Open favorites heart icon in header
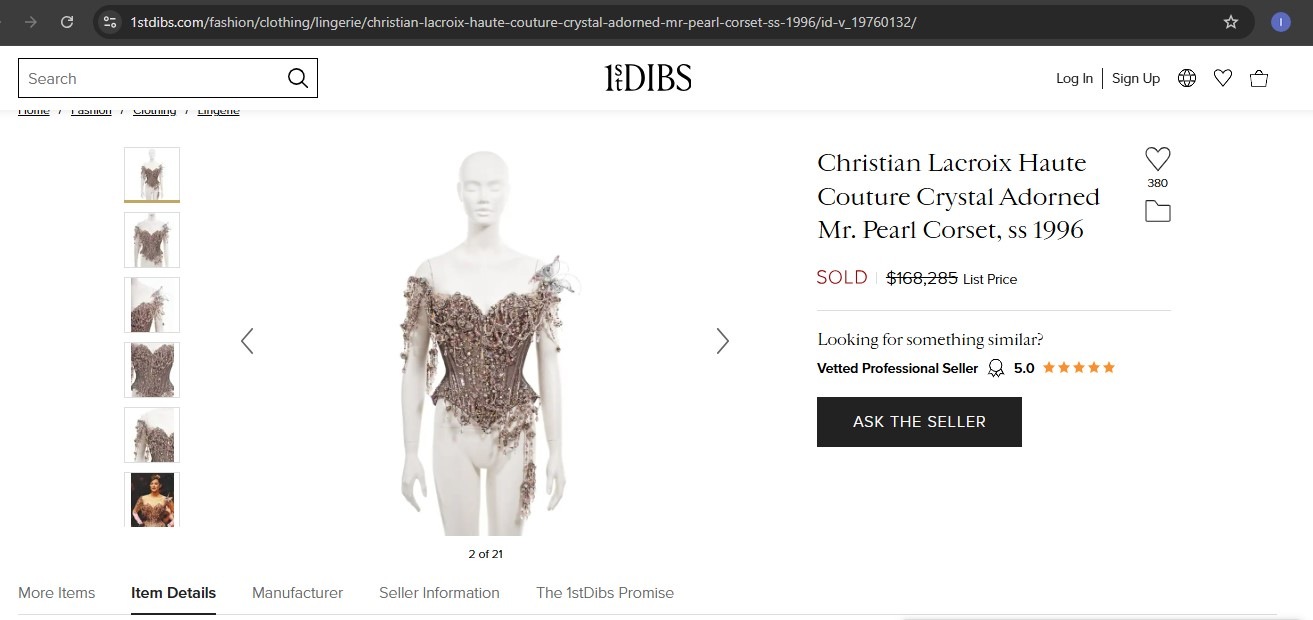This screenshot has height=620, width=1313. point(1222,78)
